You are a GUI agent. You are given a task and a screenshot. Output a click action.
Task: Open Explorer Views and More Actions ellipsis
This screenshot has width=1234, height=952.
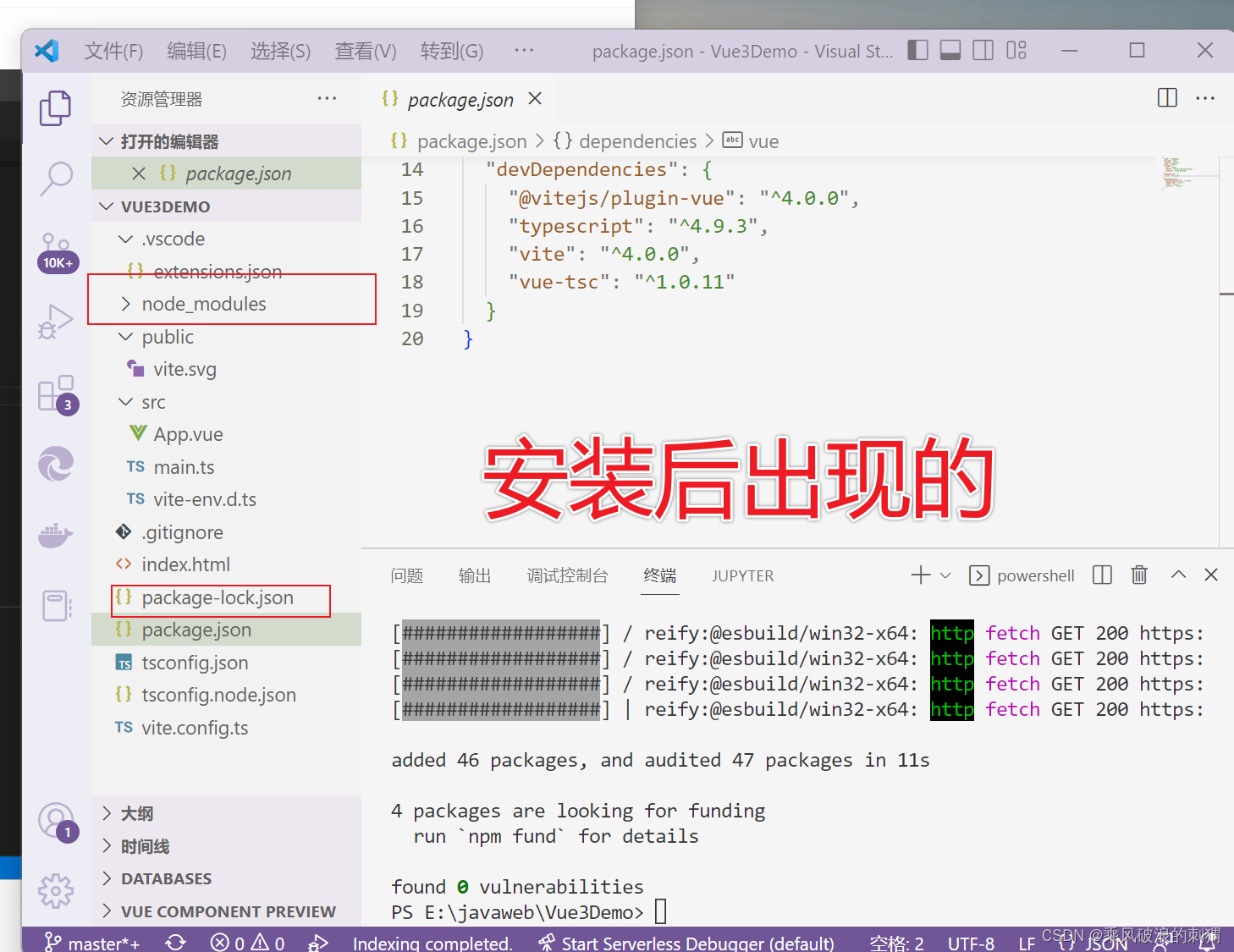pyautogui.click(x=327, y=98)
